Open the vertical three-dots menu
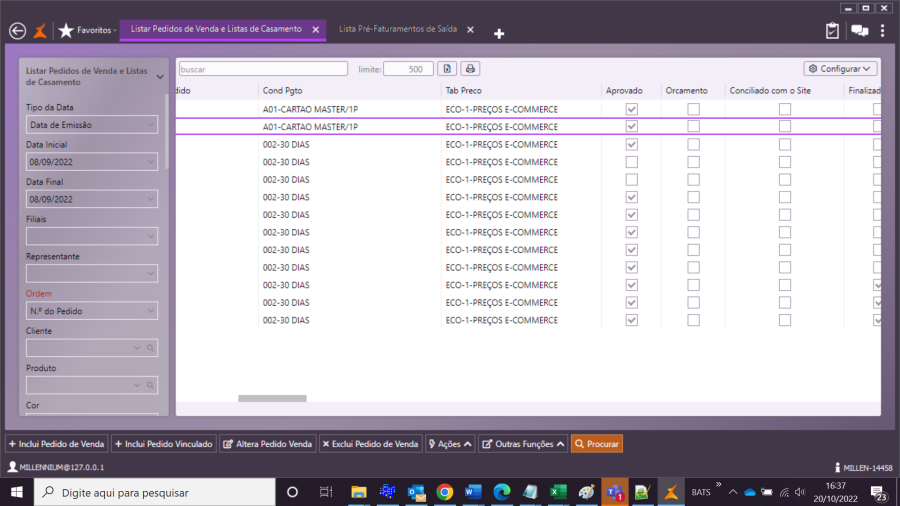Screen dimensions: 900x506 pos(882,30)
